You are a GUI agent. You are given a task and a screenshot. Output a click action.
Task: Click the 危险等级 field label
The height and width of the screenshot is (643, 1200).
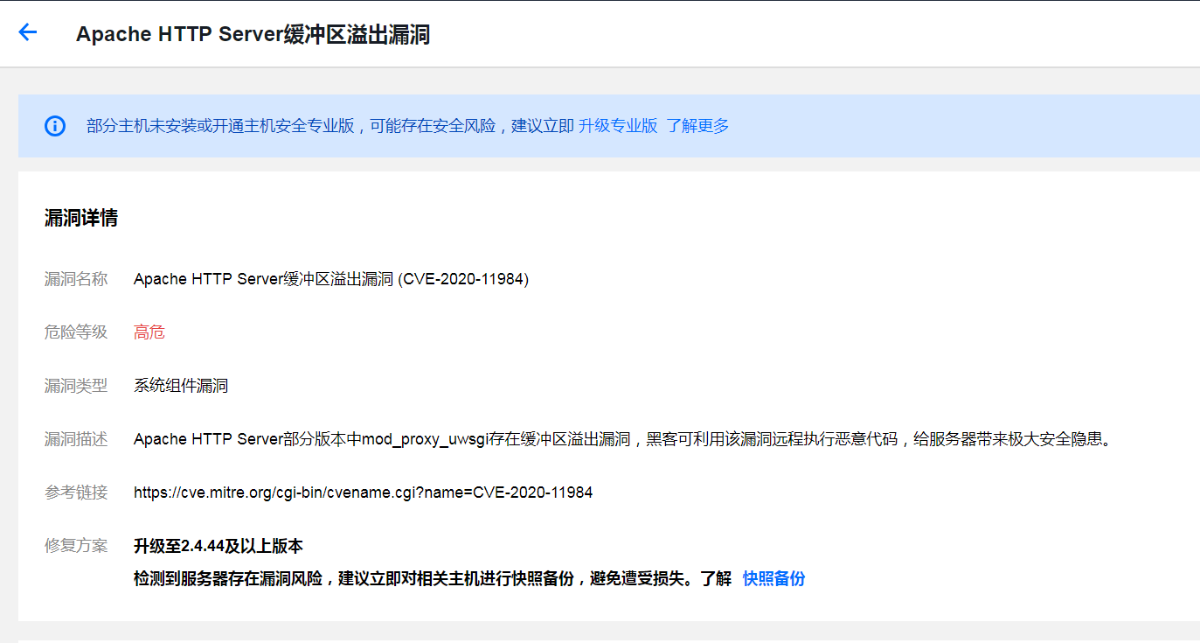[76, 332]
